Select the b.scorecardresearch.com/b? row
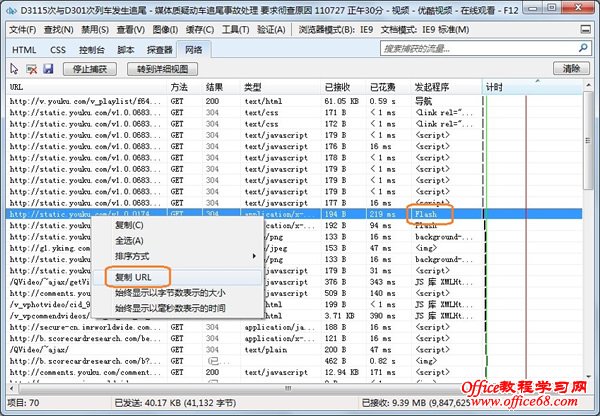Screen dimensions: 600x416 295,361
